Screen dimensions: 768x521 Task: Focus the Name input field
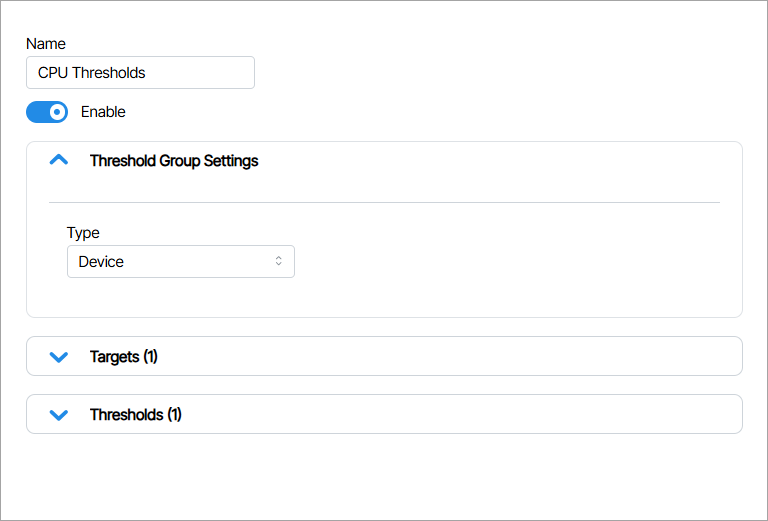point(200,73)
